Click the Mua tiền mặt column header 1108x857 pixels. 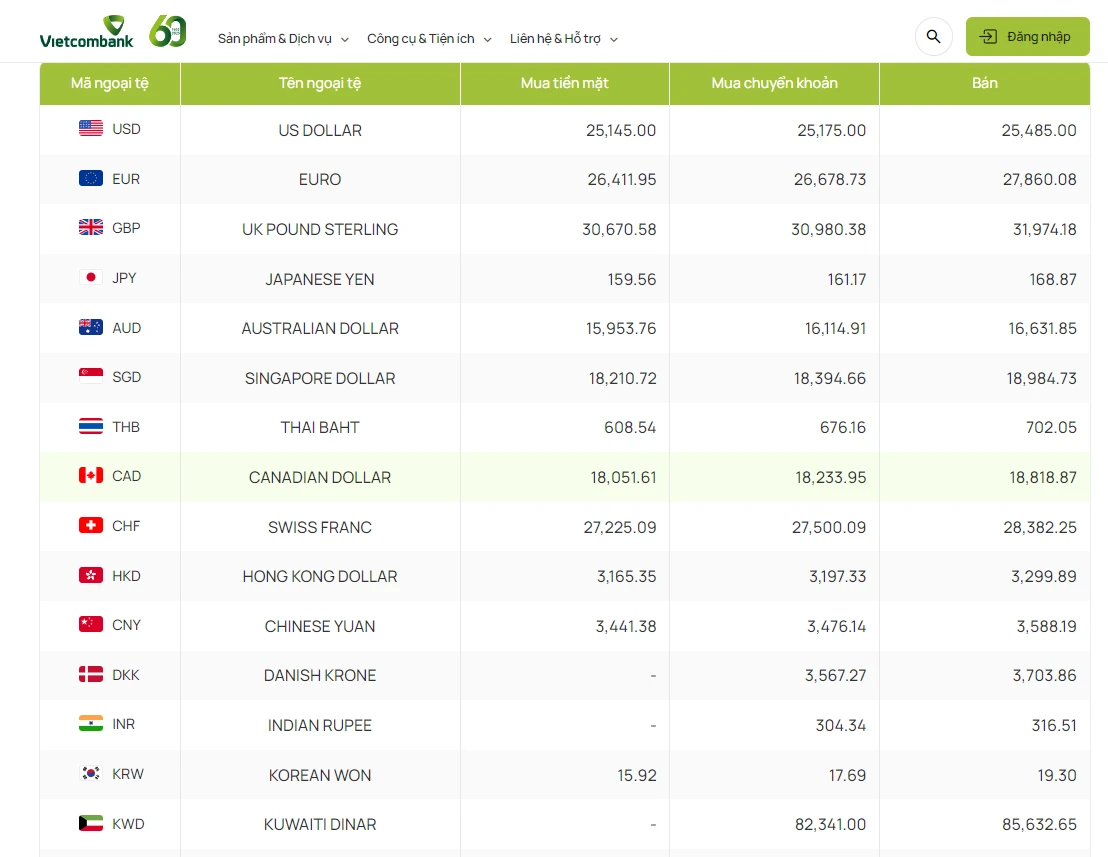point(564,83)
